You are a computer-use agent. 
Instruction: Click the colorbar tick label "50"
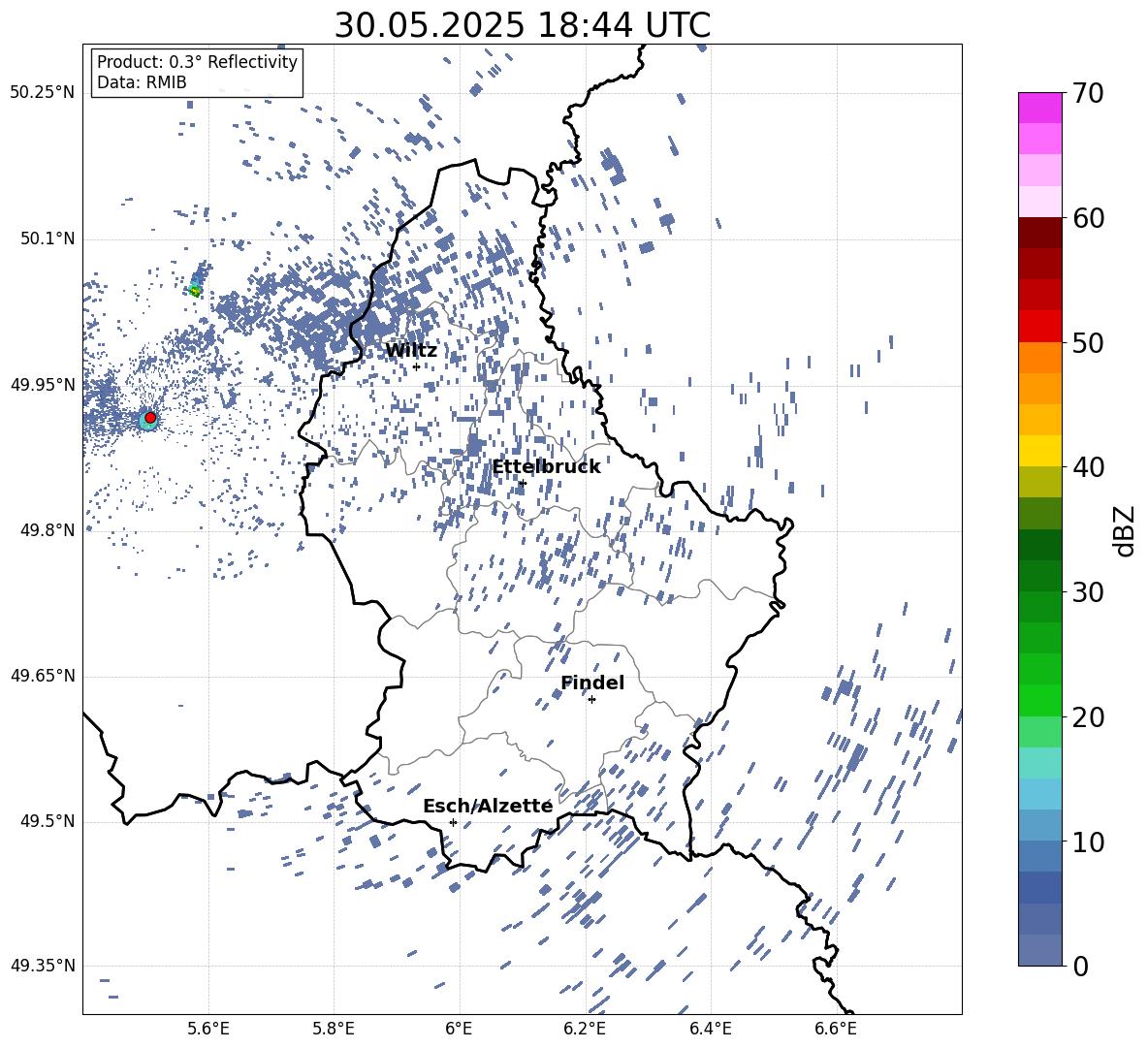[1089, 343]
